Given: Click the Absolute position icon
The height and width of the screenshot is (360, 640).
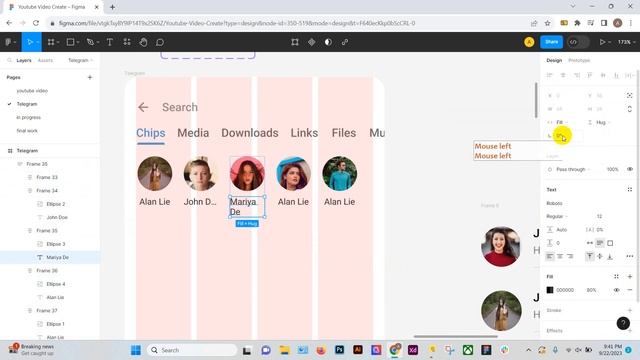Looking at the screenshot, I should coord(629,96).
